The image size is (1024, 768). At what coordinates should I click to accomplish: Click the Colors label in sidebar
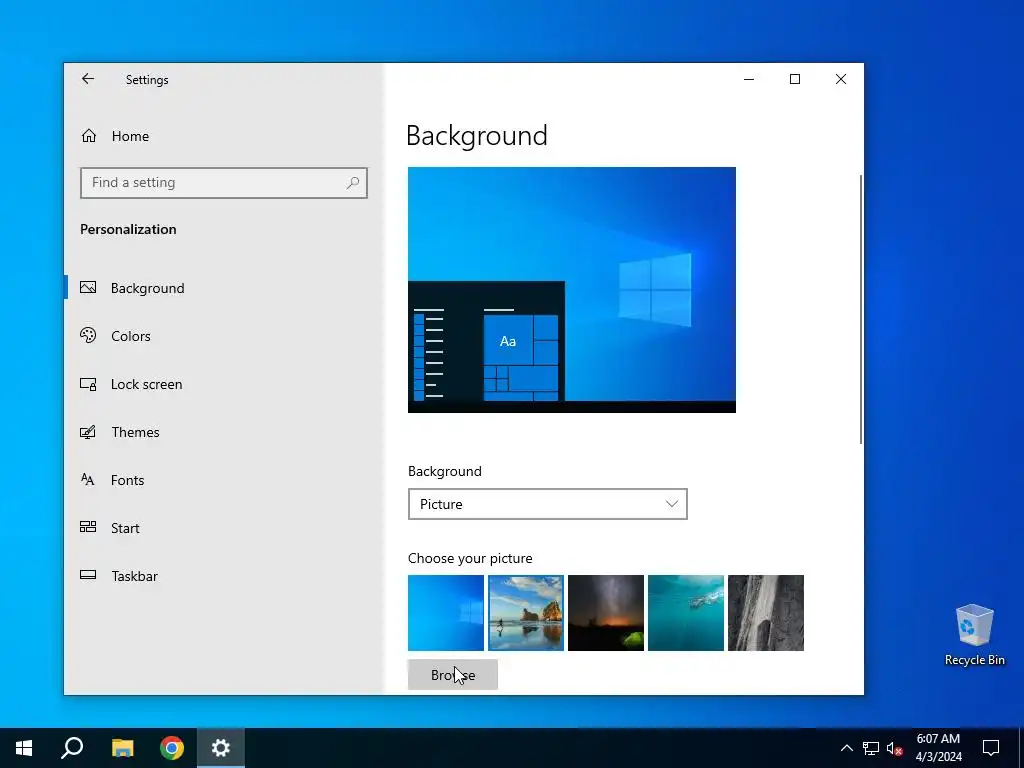131,336
